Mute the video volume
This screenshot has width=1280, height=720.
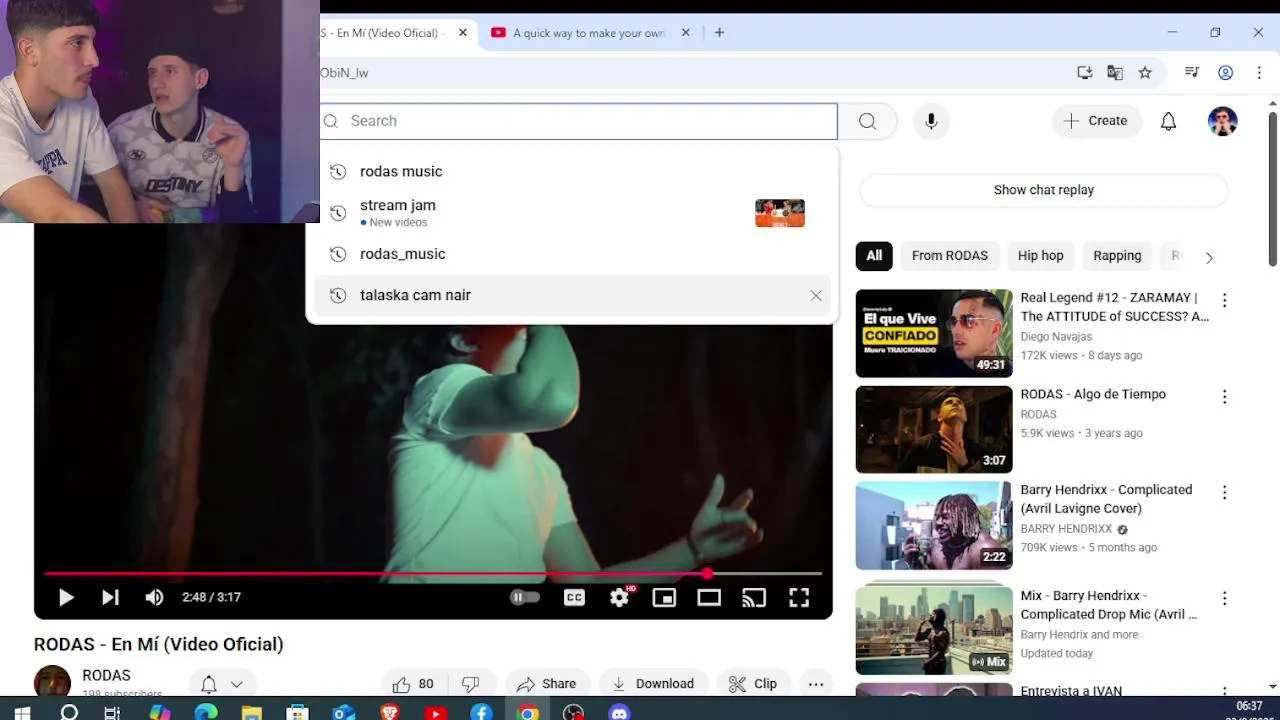(x=154, y=597)
